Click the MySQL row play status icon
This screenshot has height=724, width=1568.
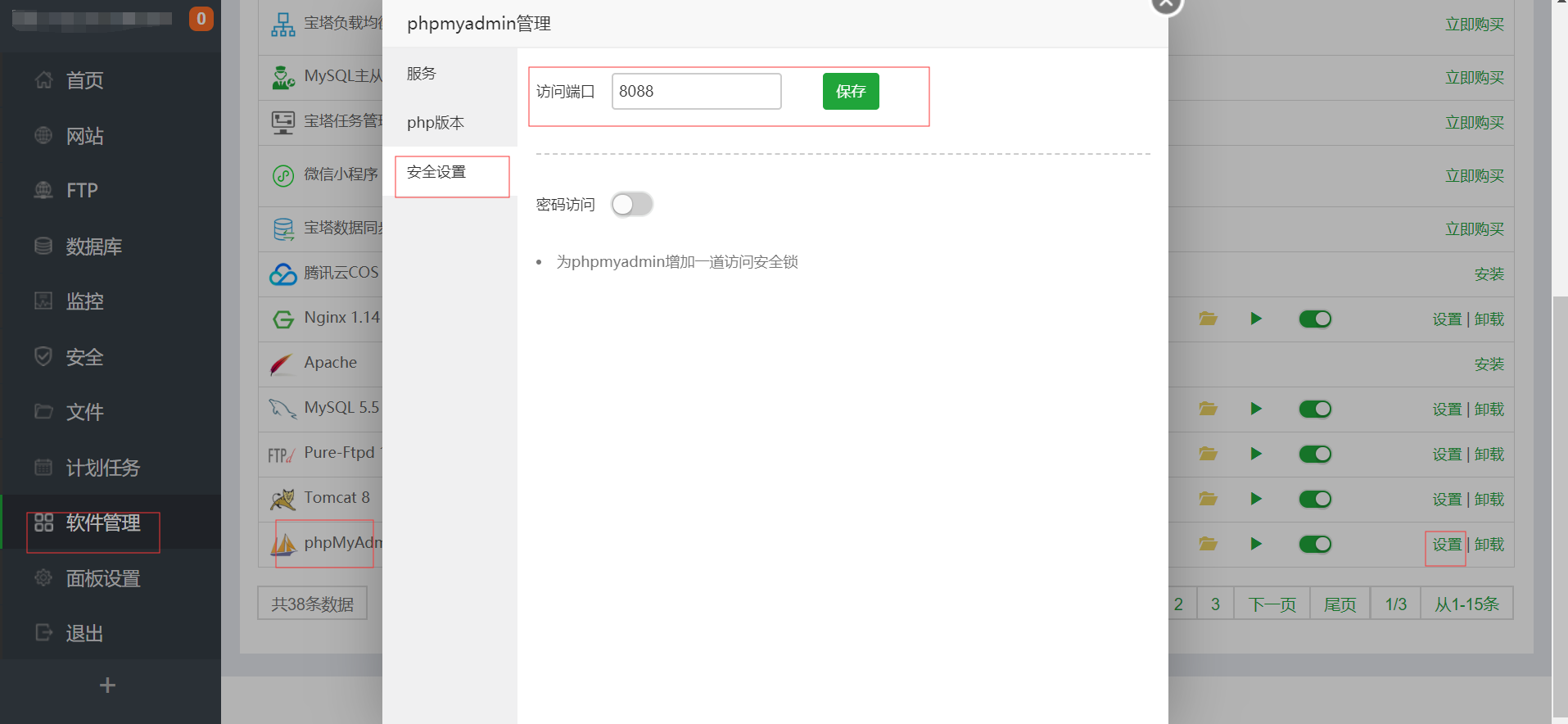[x=1256, y=409]
